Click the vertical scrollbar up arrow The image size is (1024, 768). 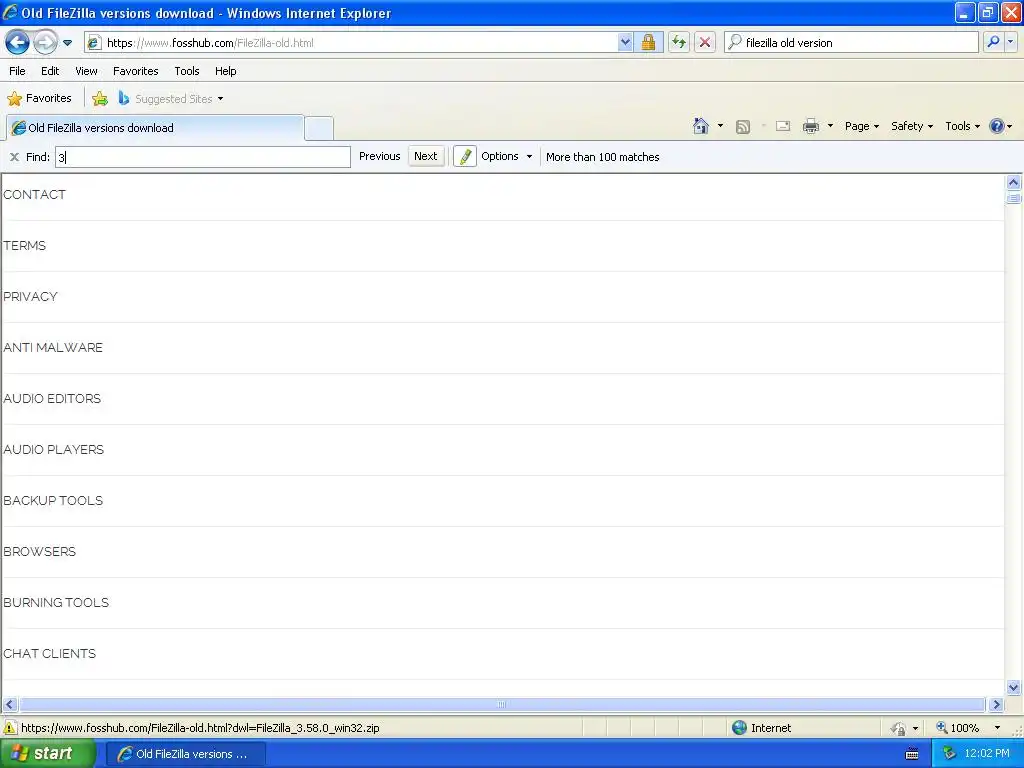pyautogui.click(x=1014, y=182)
